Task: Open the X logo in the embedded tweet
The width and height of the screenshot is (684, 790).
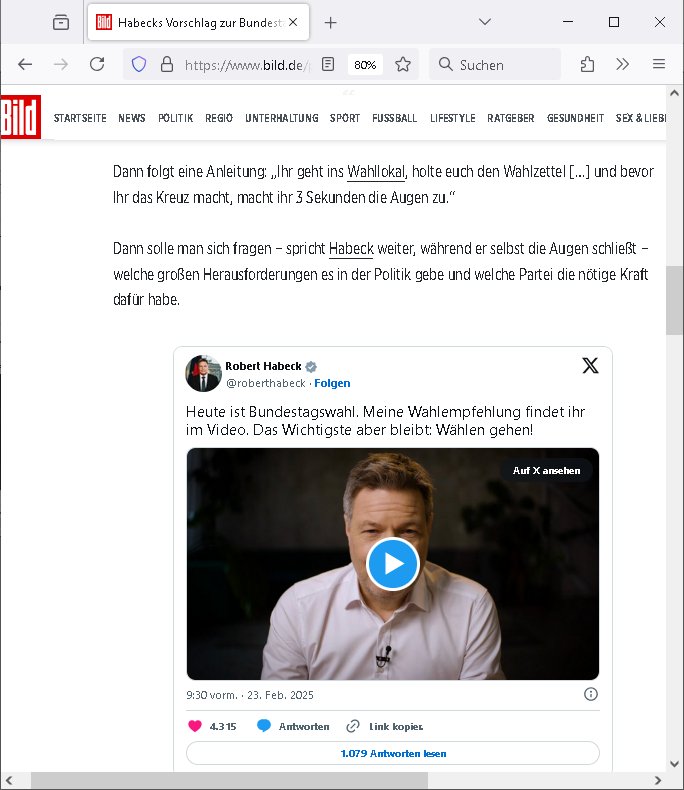Action: pyautogui.click(x=590, y=366)
